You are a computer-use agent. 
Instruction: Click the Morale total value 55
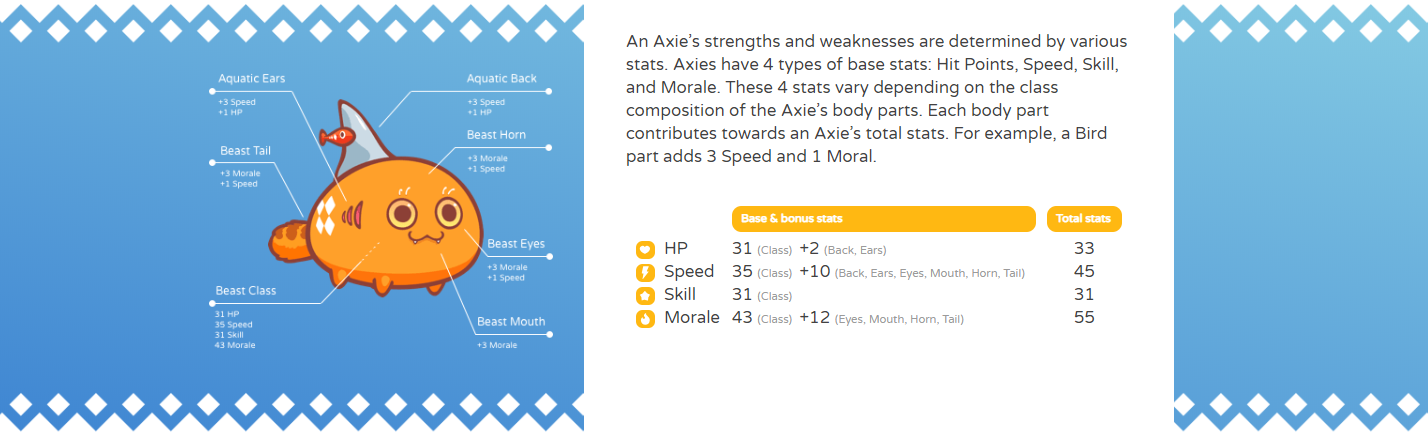point(1084,317)
